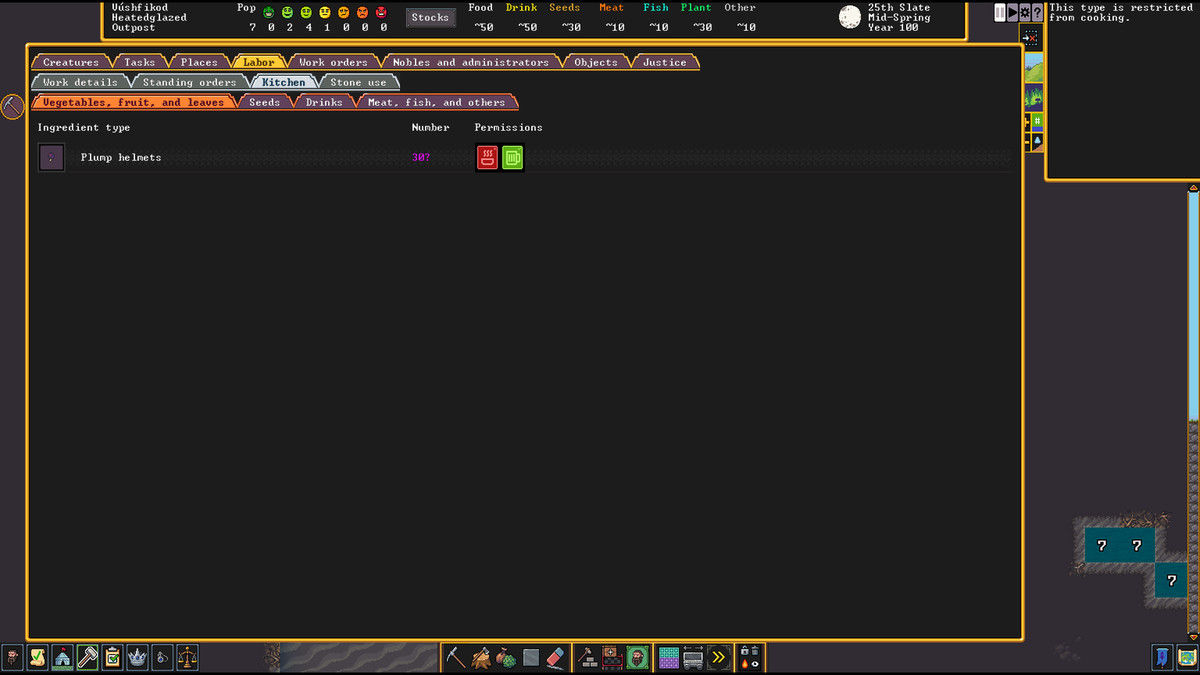This screenshot has height=675, width=1200.
Task: Click the small flame melt icon
Action: [744, 664]
